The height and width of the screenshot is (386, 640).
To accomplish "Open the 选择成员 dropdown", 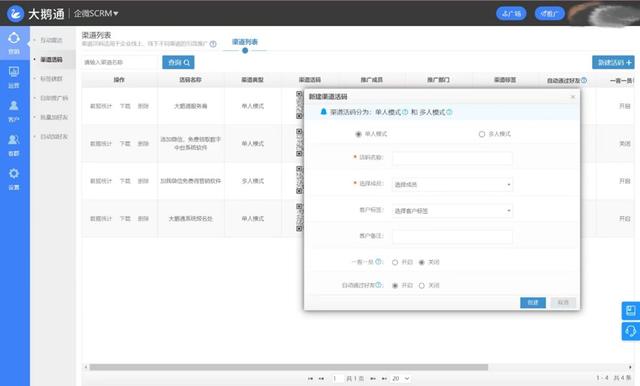I will pyautogui.click(x=452, y=184).
